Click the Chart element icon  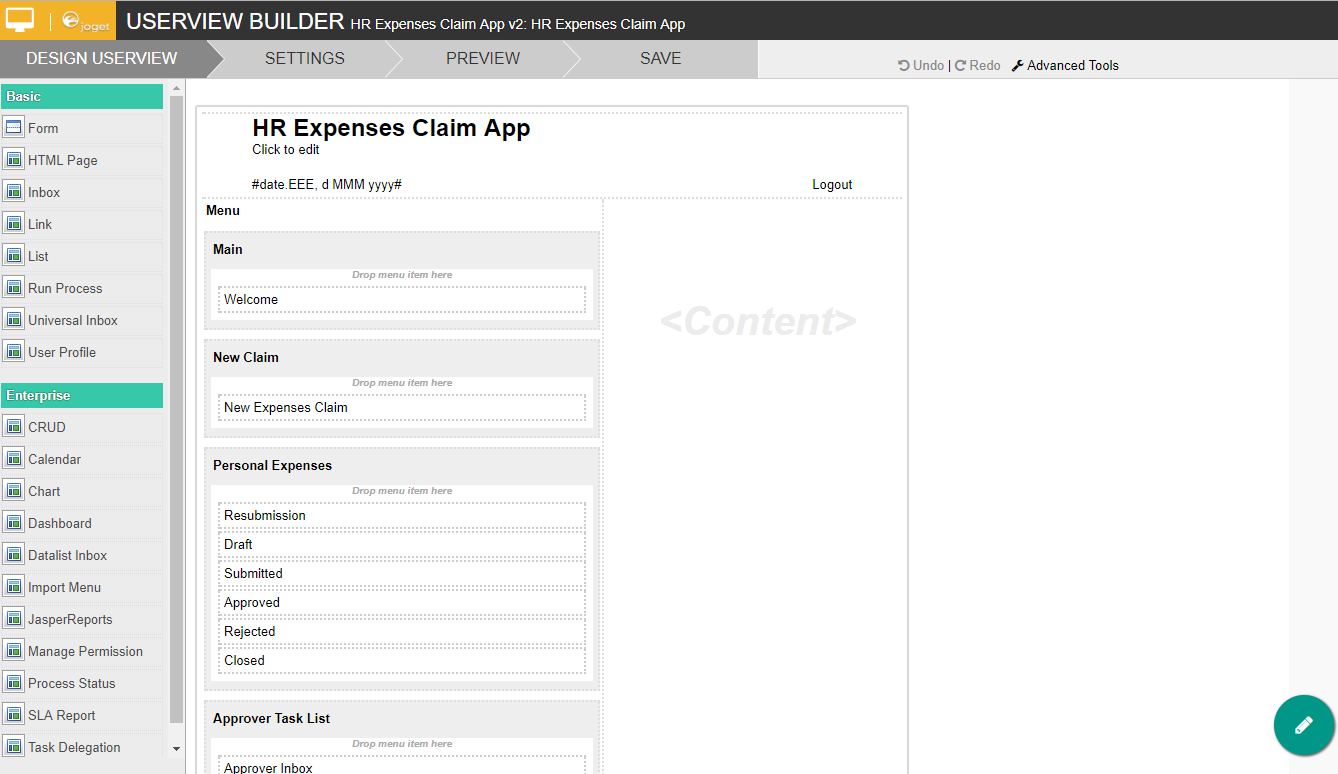coord(13,490)
